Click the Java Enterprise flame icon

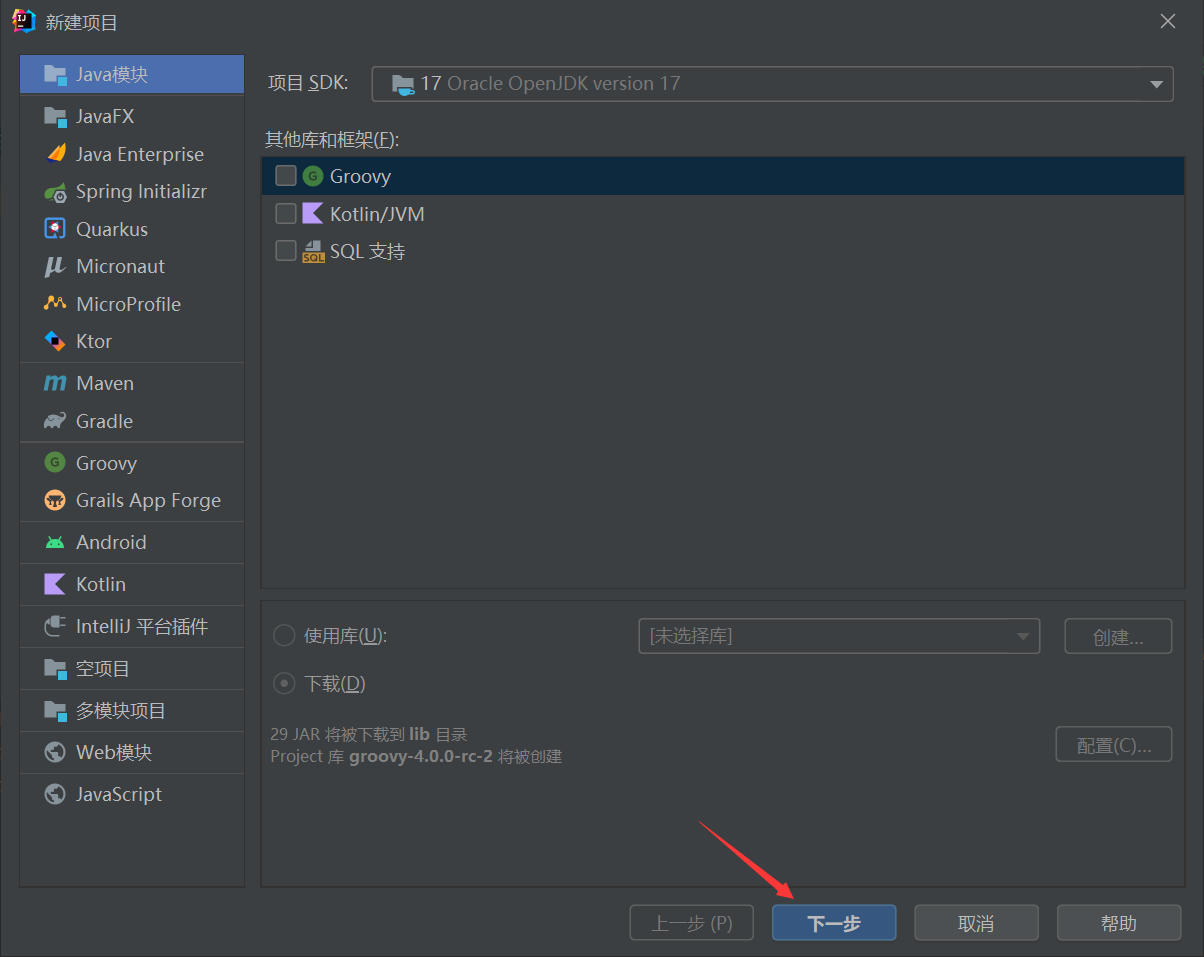click(55, 154)
